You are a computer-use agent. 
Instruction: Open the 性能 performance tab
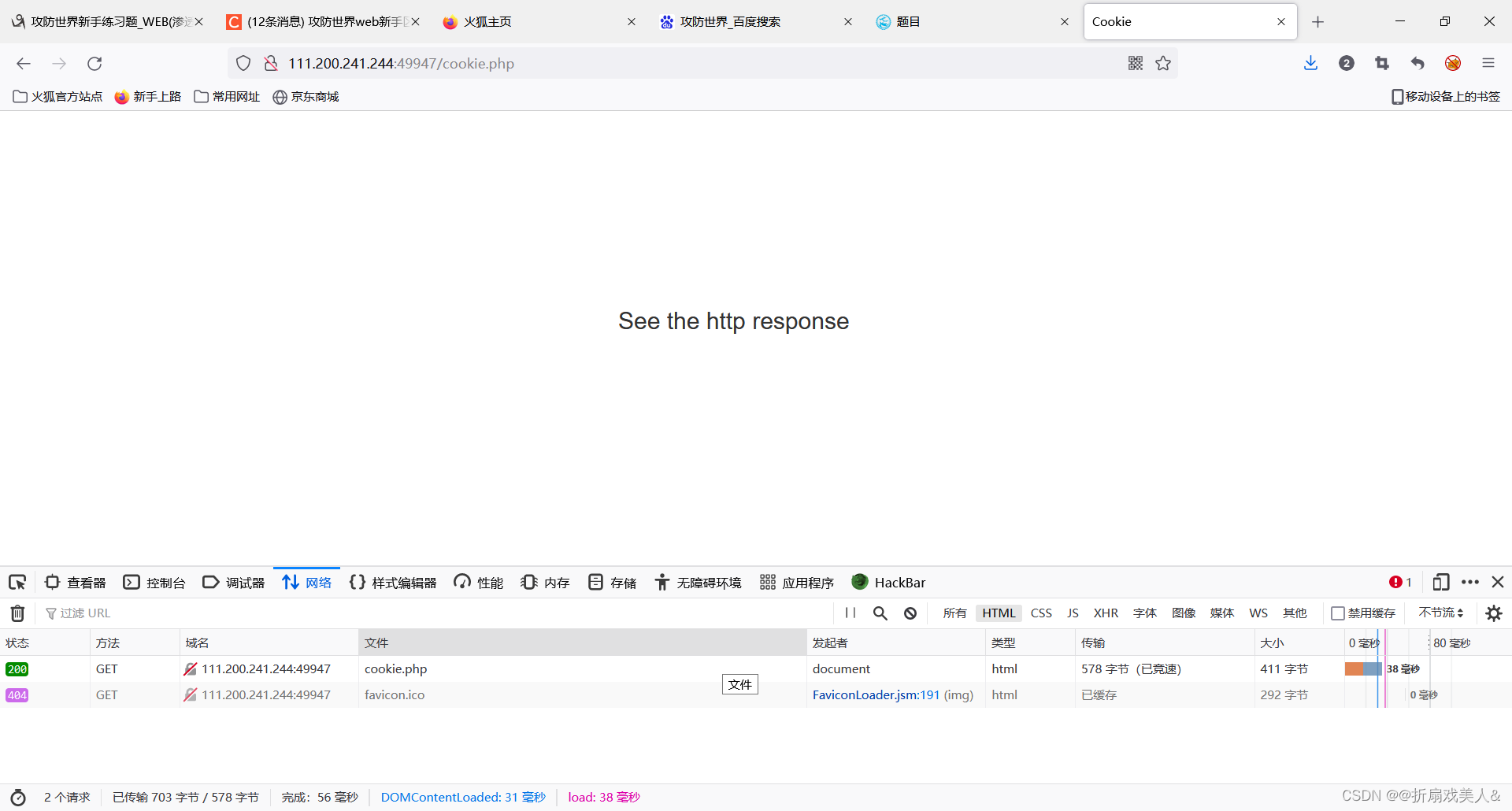[x=479, y=583]
